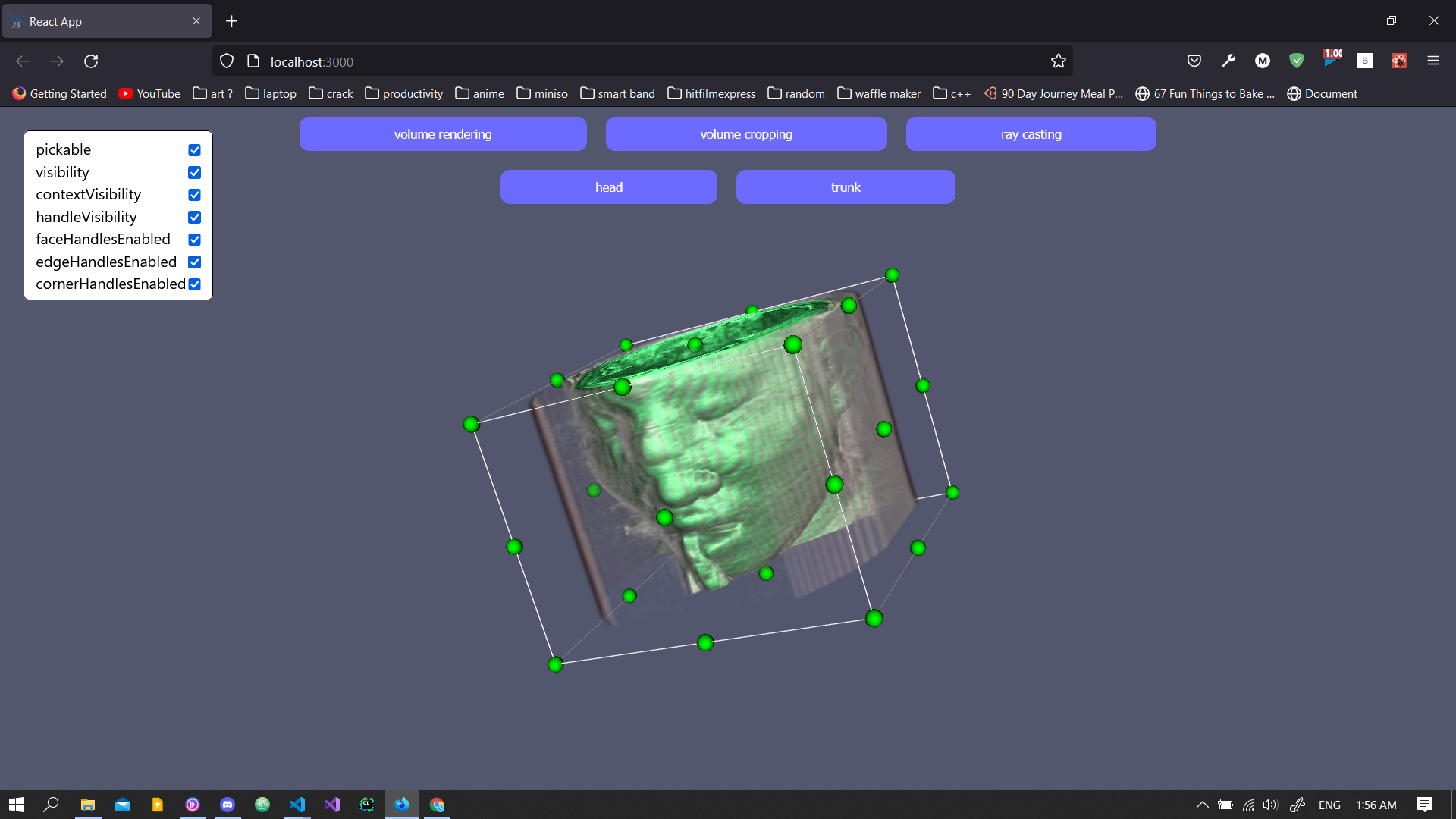Bookmark page with star icon
Viewport: 1456px width, 819px height.
(x=1059, y=61)
